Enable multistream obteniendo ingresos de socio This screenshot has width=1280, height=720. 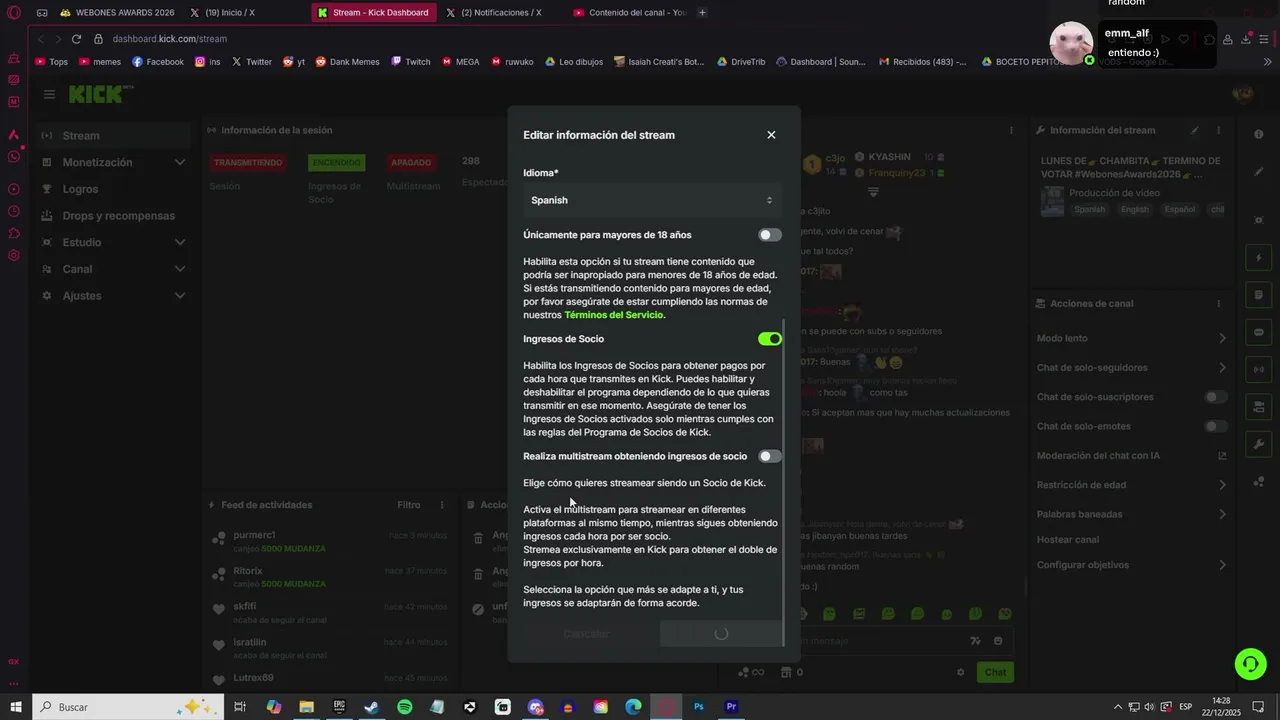pyautogui.click(x=769, y=456)
